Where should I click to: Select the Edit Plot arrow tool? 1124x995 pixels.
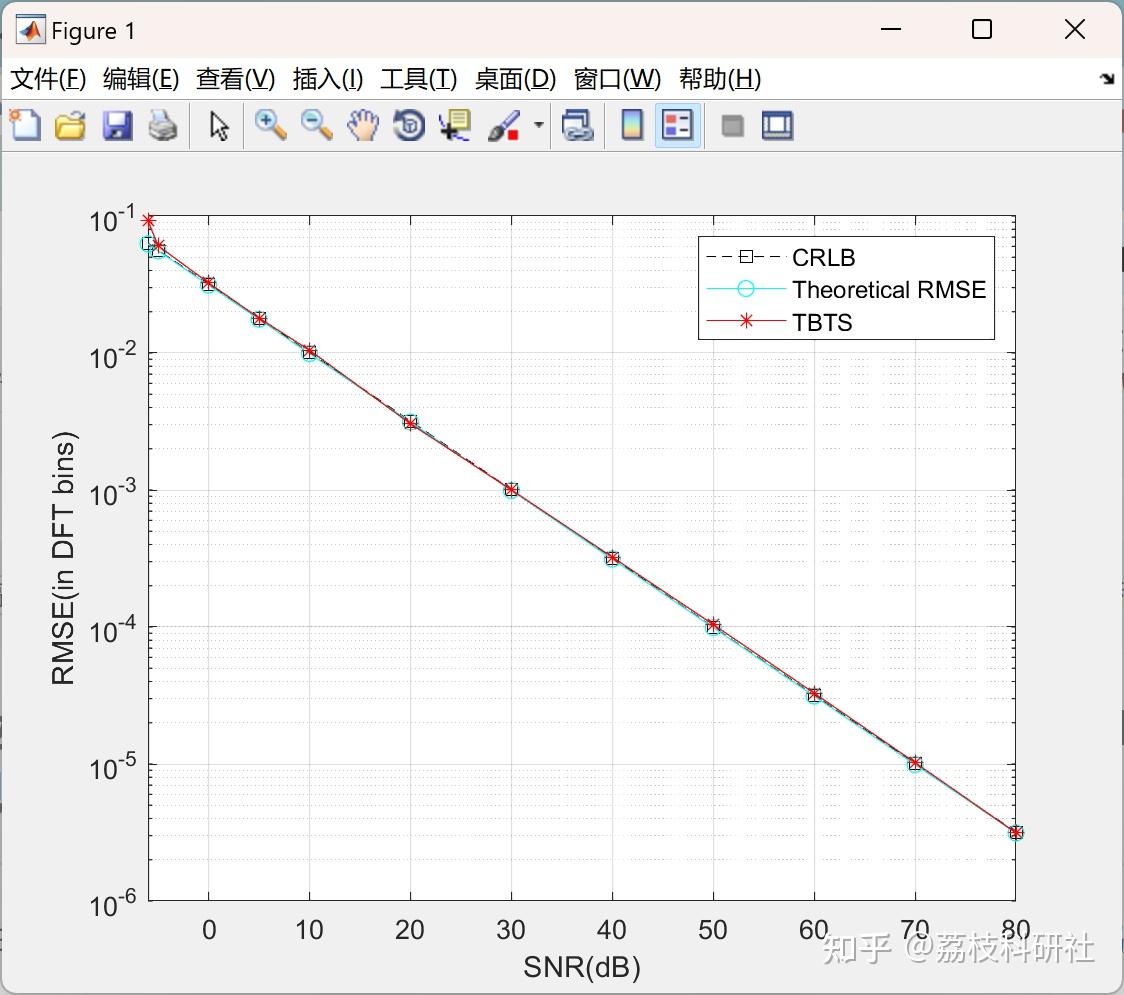tap(219, 126)
